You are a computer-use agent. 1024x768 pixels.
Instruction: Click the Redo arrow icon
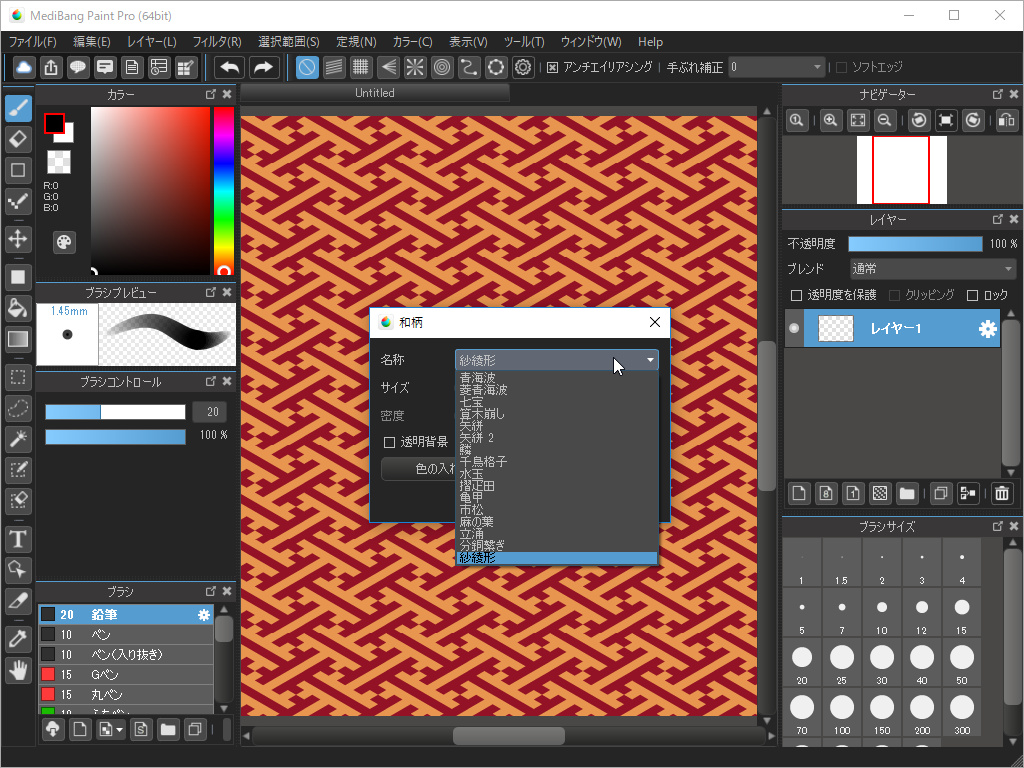tap(264, 67)
